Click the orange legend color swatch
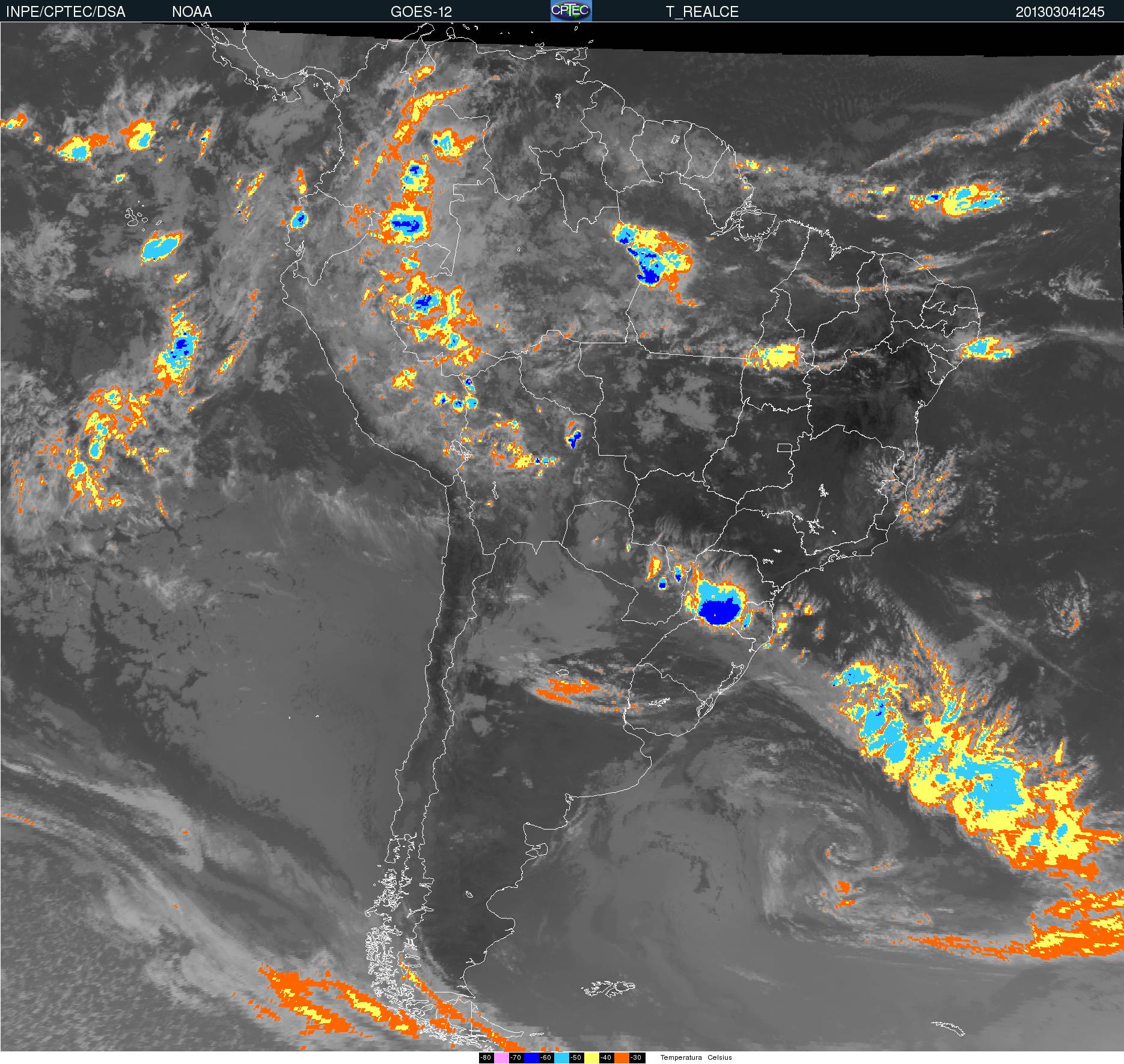This screenshot has height=1064, width=1124. click(622, 1058)
